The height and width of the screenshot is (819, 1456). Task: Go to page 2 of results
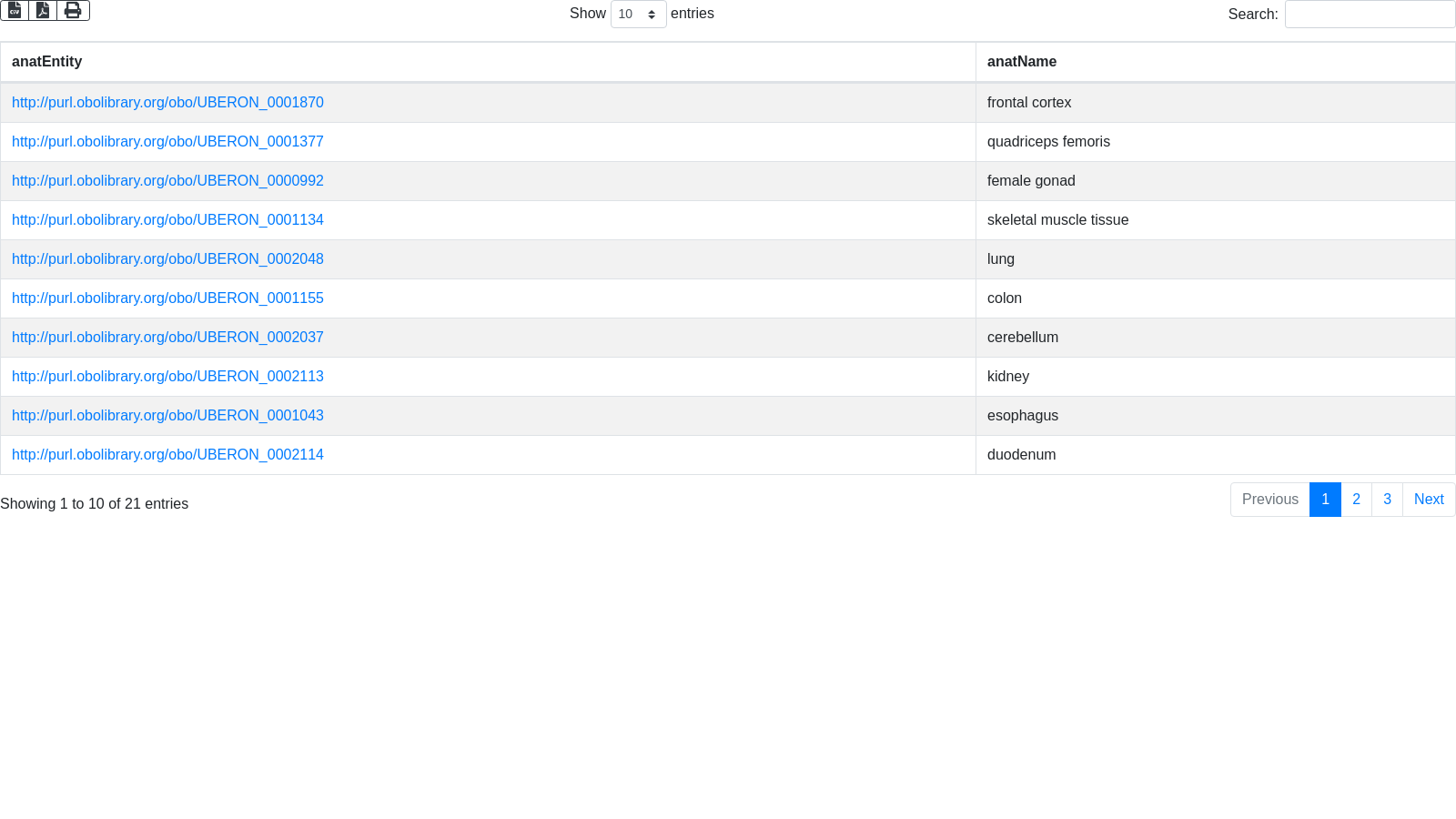click(1356, 500)
